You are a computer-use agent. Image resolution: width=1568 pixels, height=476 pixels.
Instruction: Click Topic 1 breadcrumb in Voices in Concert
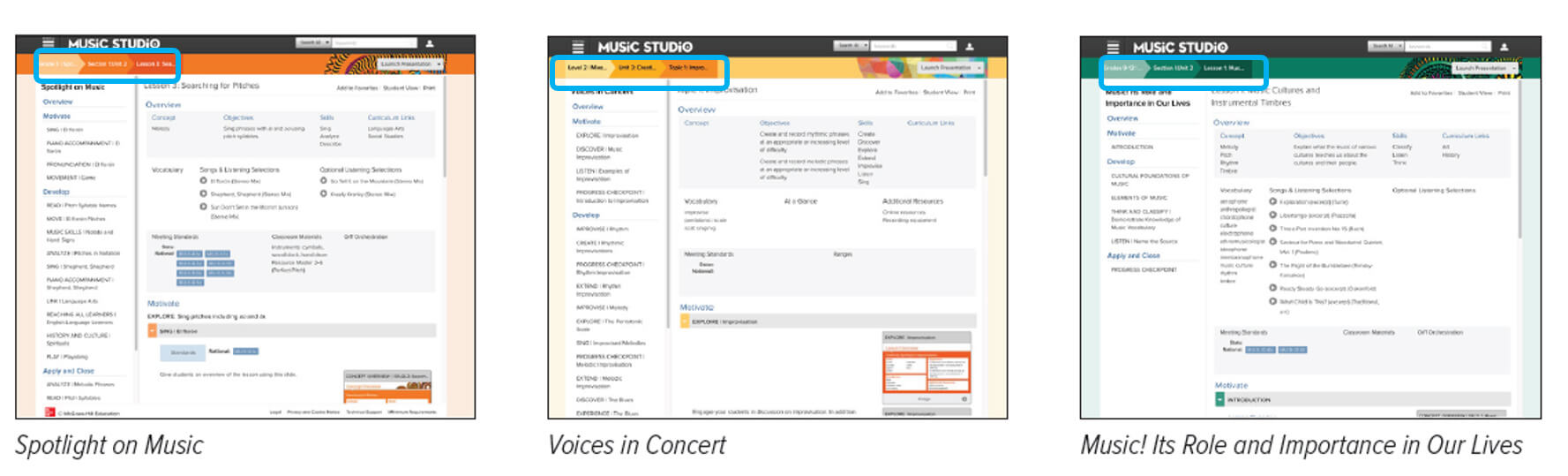point(687,67)
